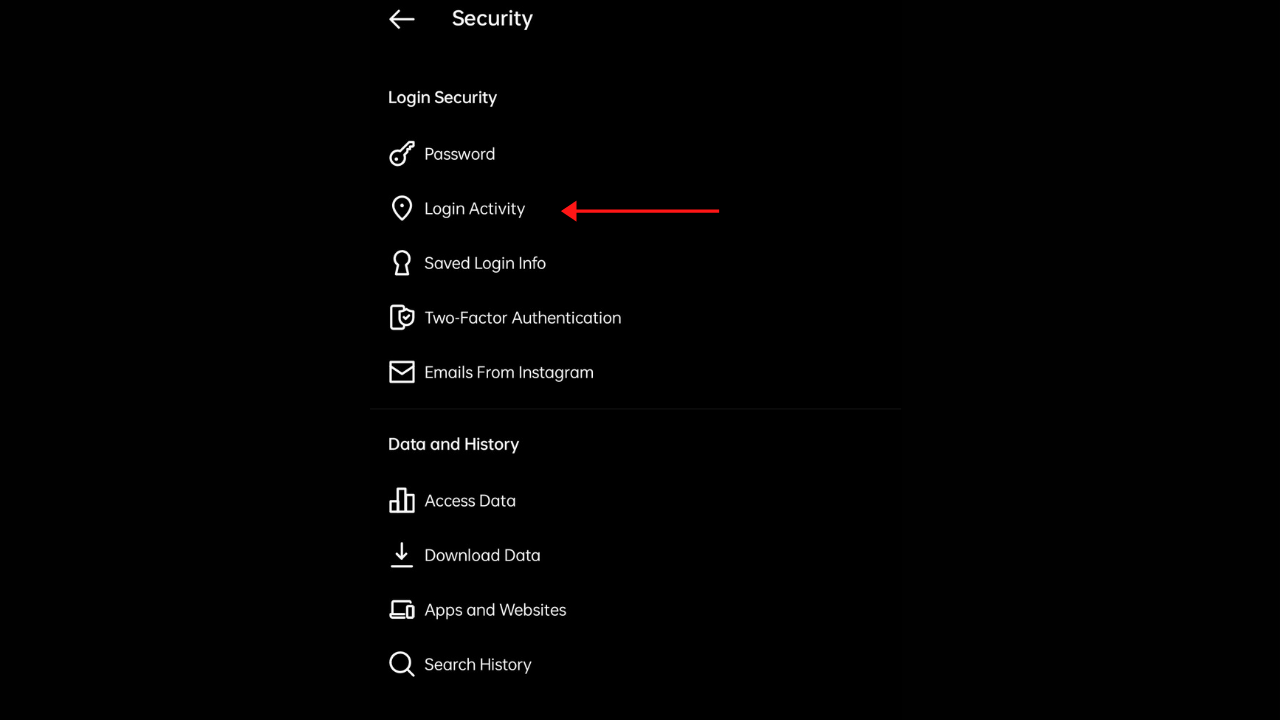1280x720 pixels.
Task: Choose Download Data
Action: pos(482,555)
